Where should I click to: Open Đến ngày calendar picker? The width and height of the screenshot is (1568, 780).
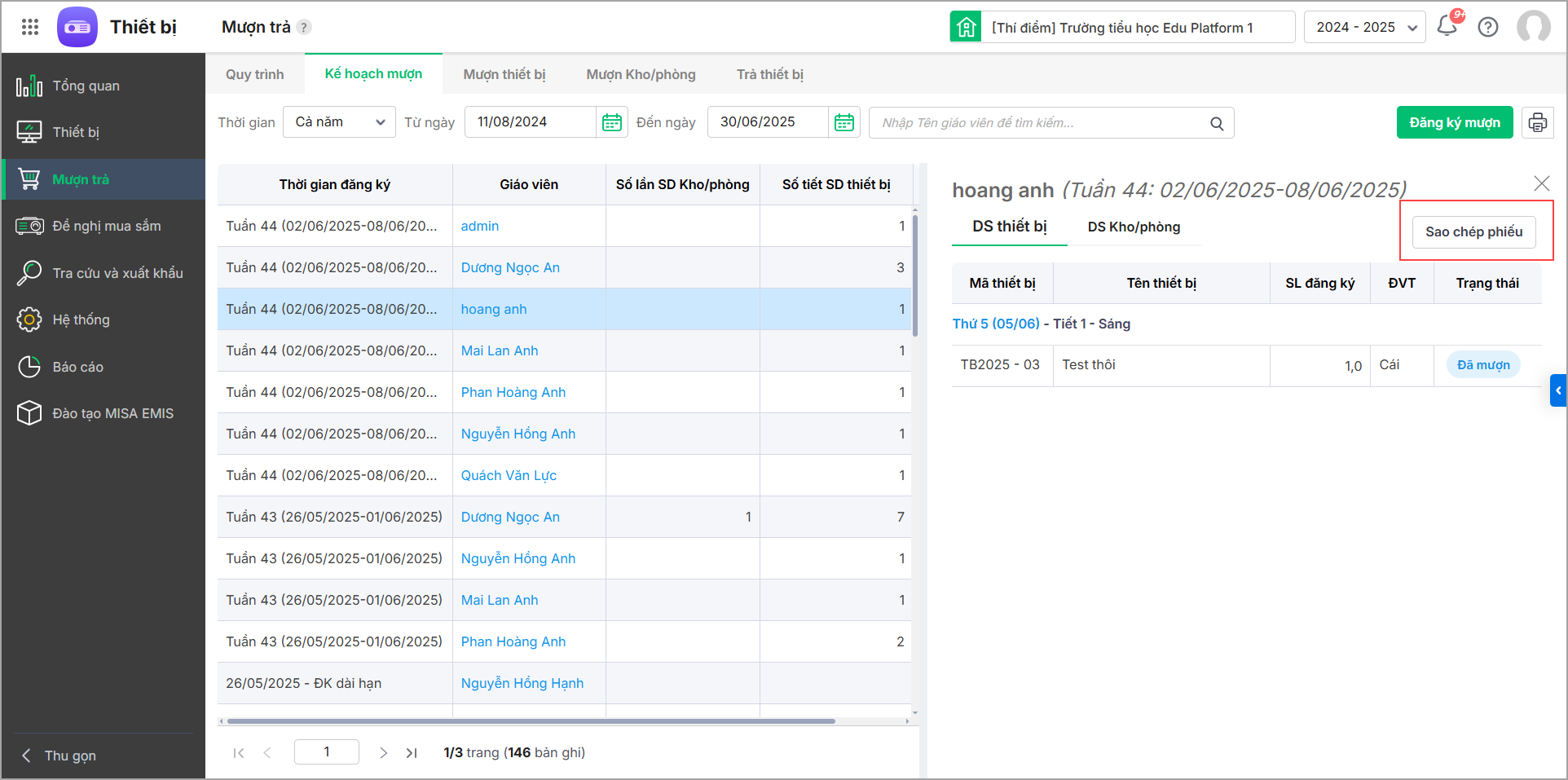pos(844,122)
